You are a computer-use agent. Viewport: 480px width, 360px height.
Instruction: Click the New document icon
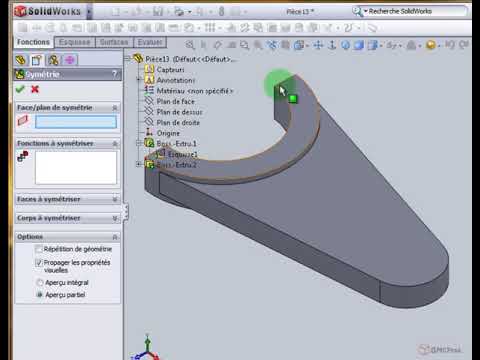point(115,11)
